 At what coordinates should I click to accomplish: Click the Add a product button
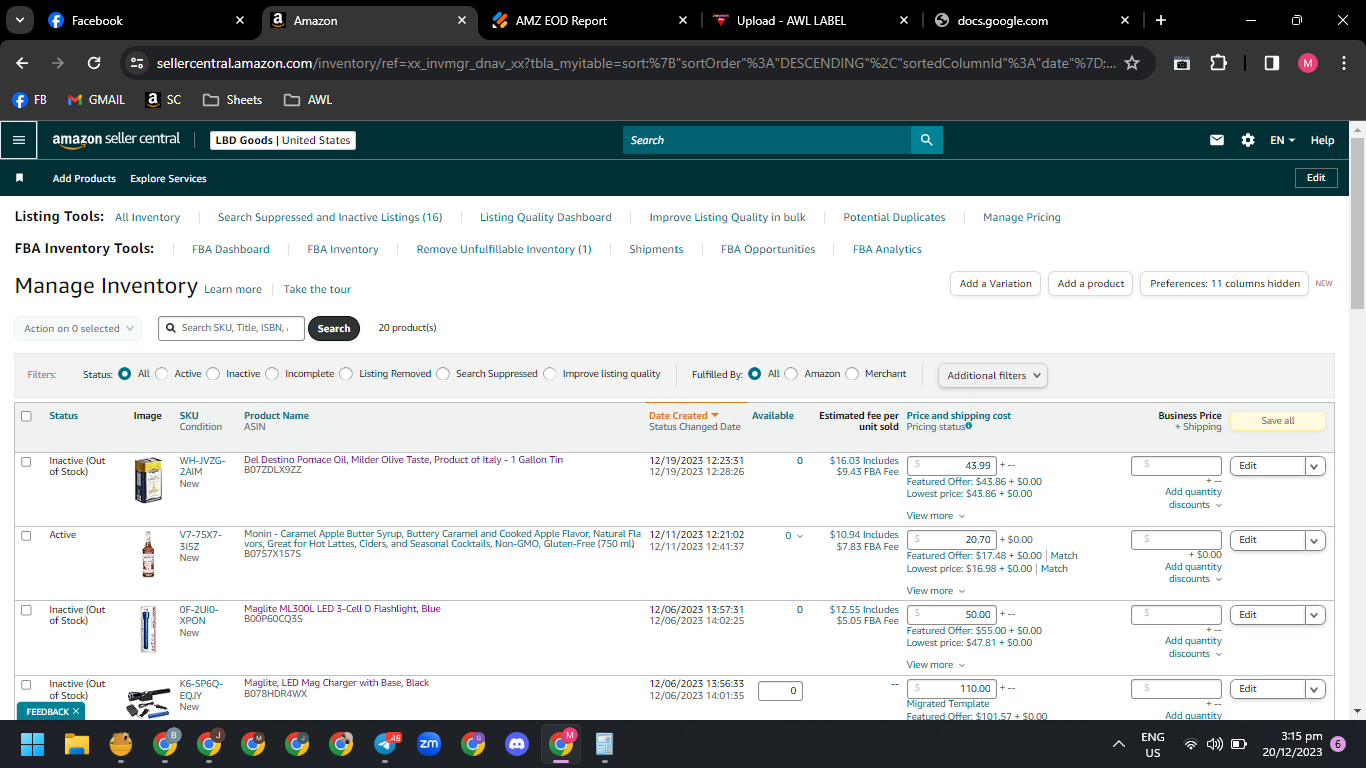click(x=1091, y=284)
